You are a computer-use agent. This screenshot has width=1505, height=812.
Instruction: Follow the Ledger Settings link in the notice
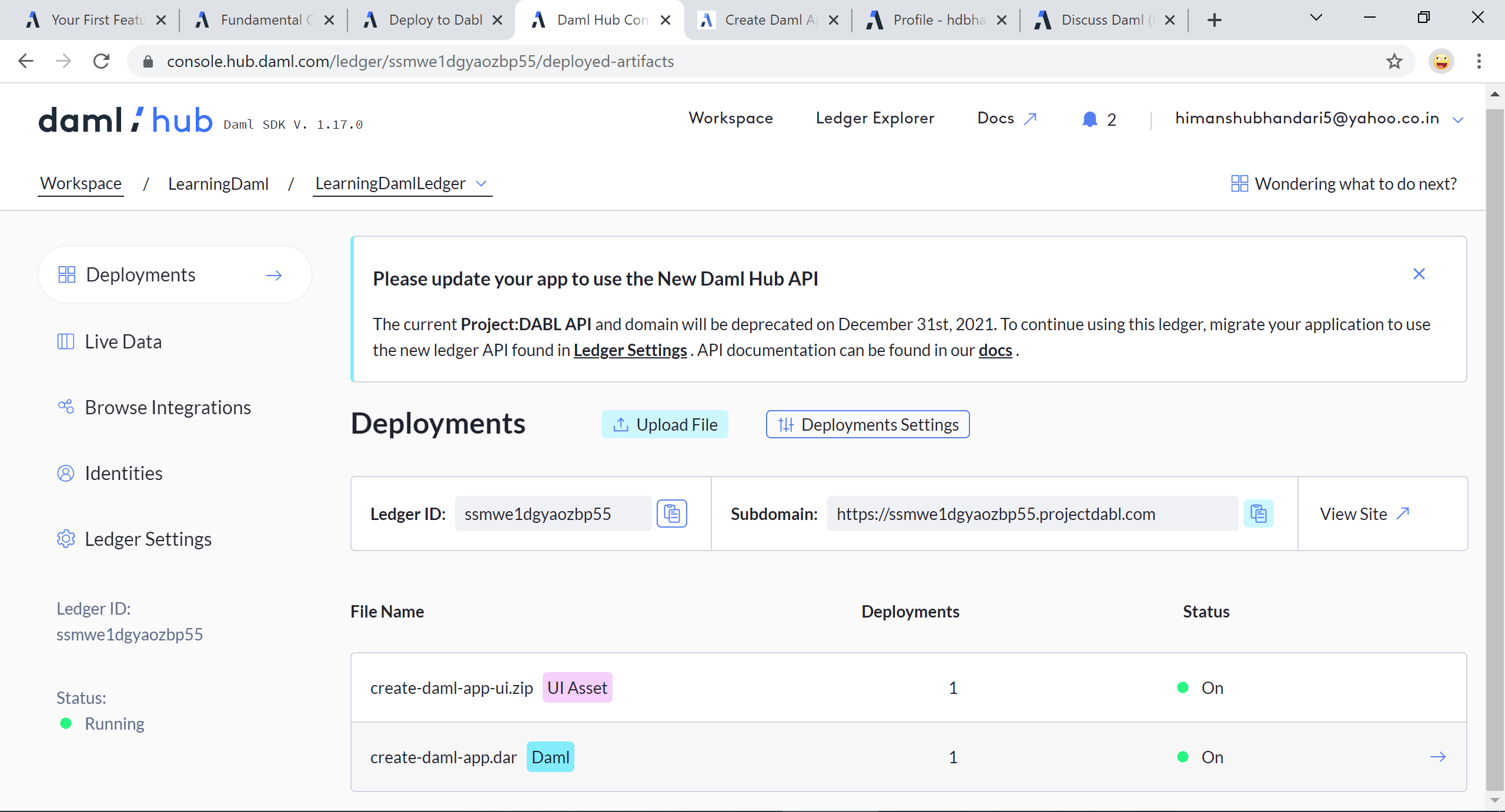coord(630,350)
